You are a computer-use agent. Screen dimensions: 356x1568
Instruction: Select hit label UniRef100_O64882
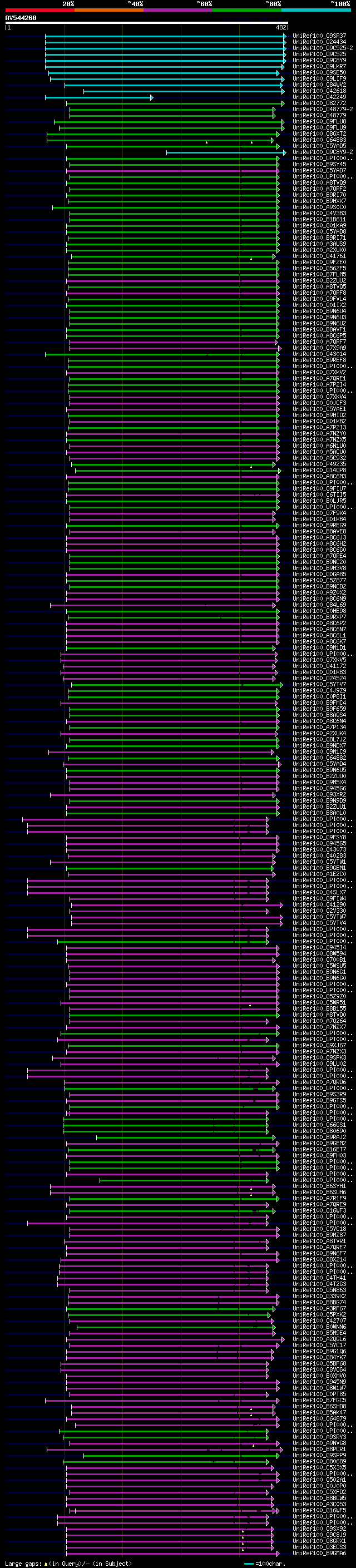pos(319,758)
